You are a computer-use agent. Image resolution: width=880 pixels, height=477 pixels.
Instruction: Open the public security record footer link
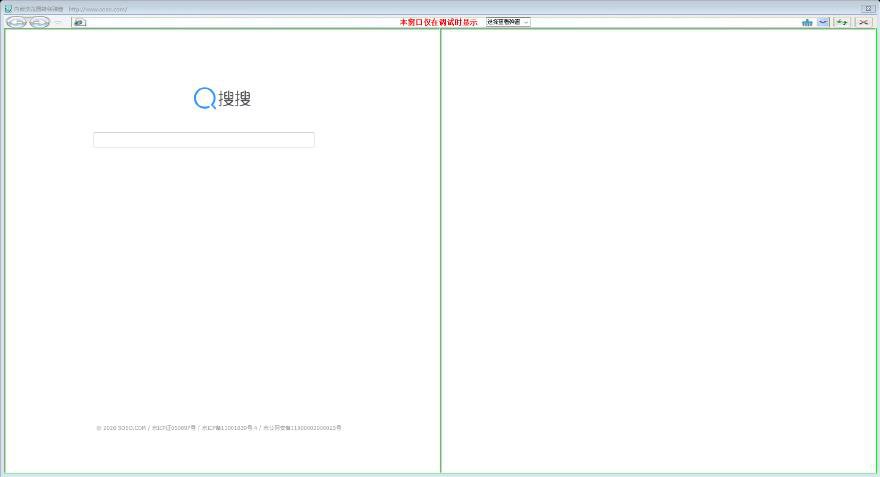point(302,428)
